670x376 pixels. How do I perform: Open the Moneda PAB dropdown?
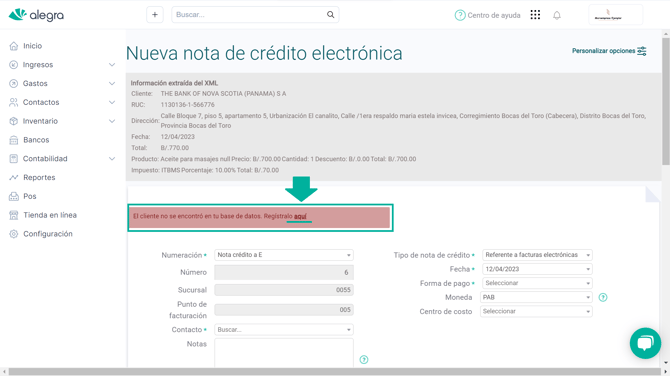pyautogui.click(x=536, y=297)
